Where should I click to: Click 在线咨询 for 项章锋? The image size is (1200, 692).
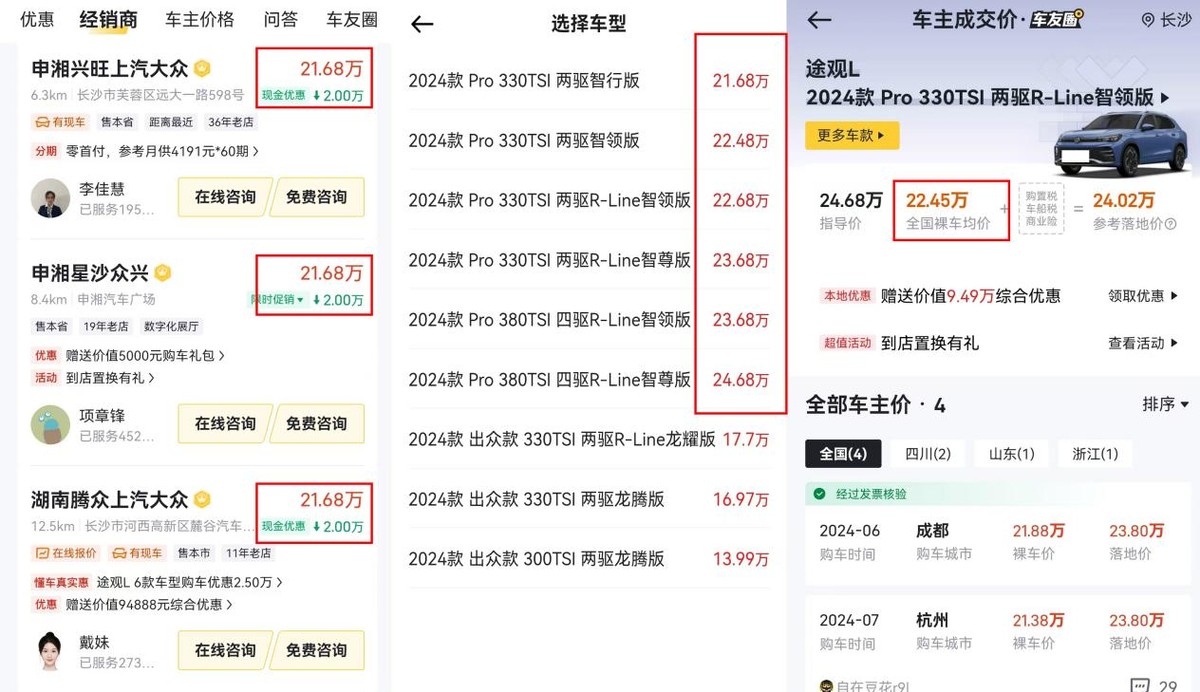225,423
